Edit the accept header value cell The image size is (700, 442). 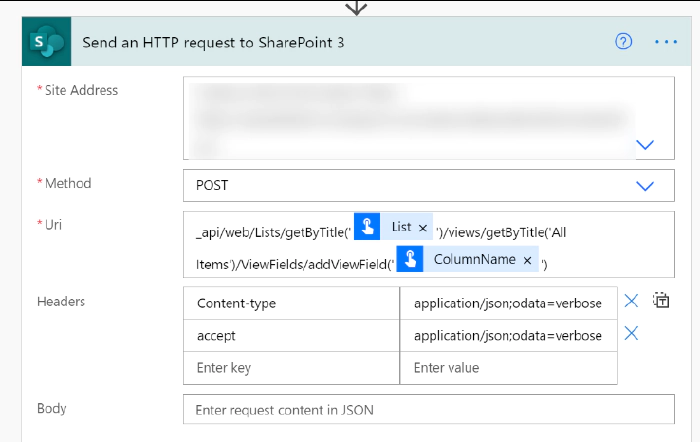point(508,336)
